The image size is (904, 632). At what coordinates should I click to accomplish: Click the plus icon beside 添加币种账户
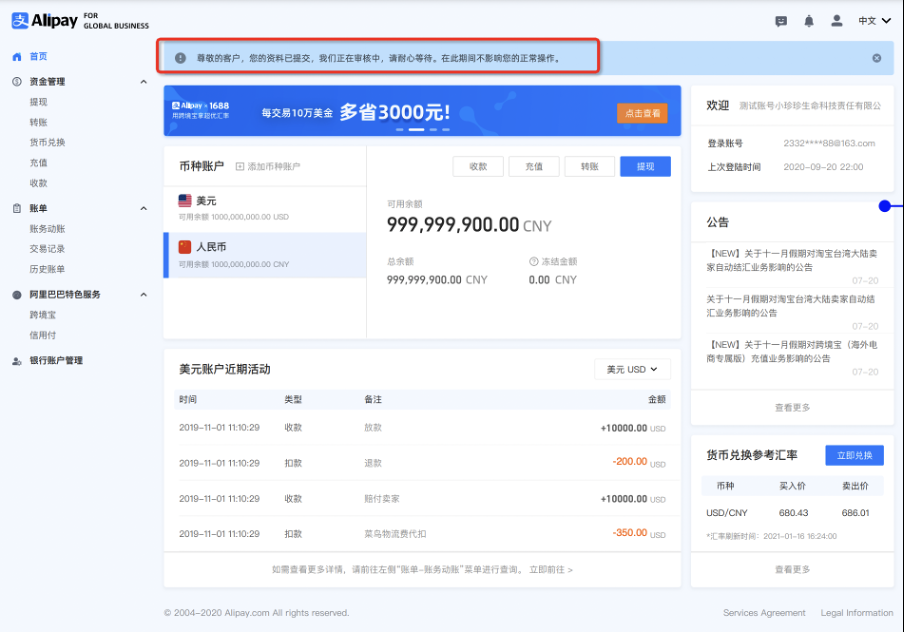[240, 167]
